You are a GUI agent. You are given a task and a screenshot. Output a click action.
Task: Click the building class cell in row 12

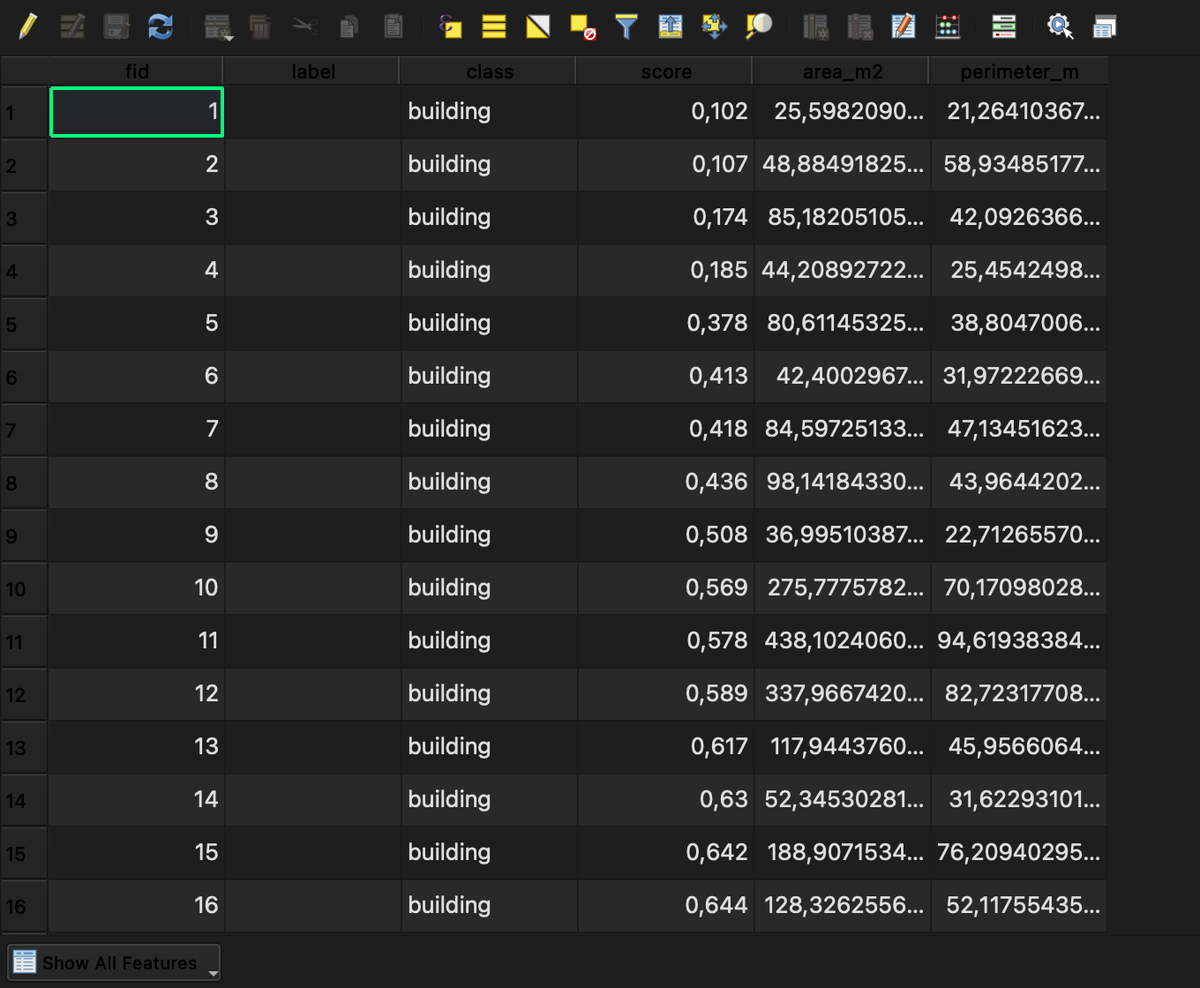(488, 694)
